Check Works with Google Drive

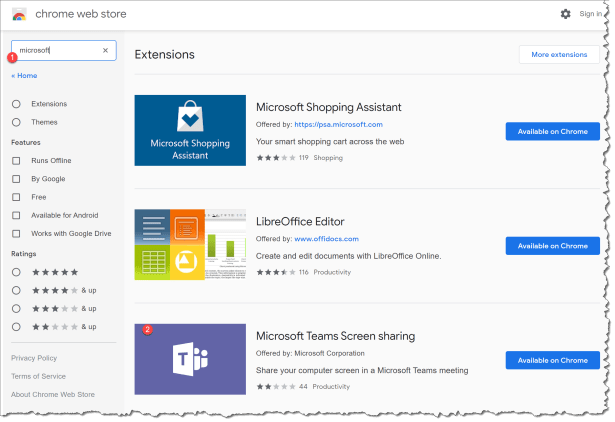tap(16, 234)
